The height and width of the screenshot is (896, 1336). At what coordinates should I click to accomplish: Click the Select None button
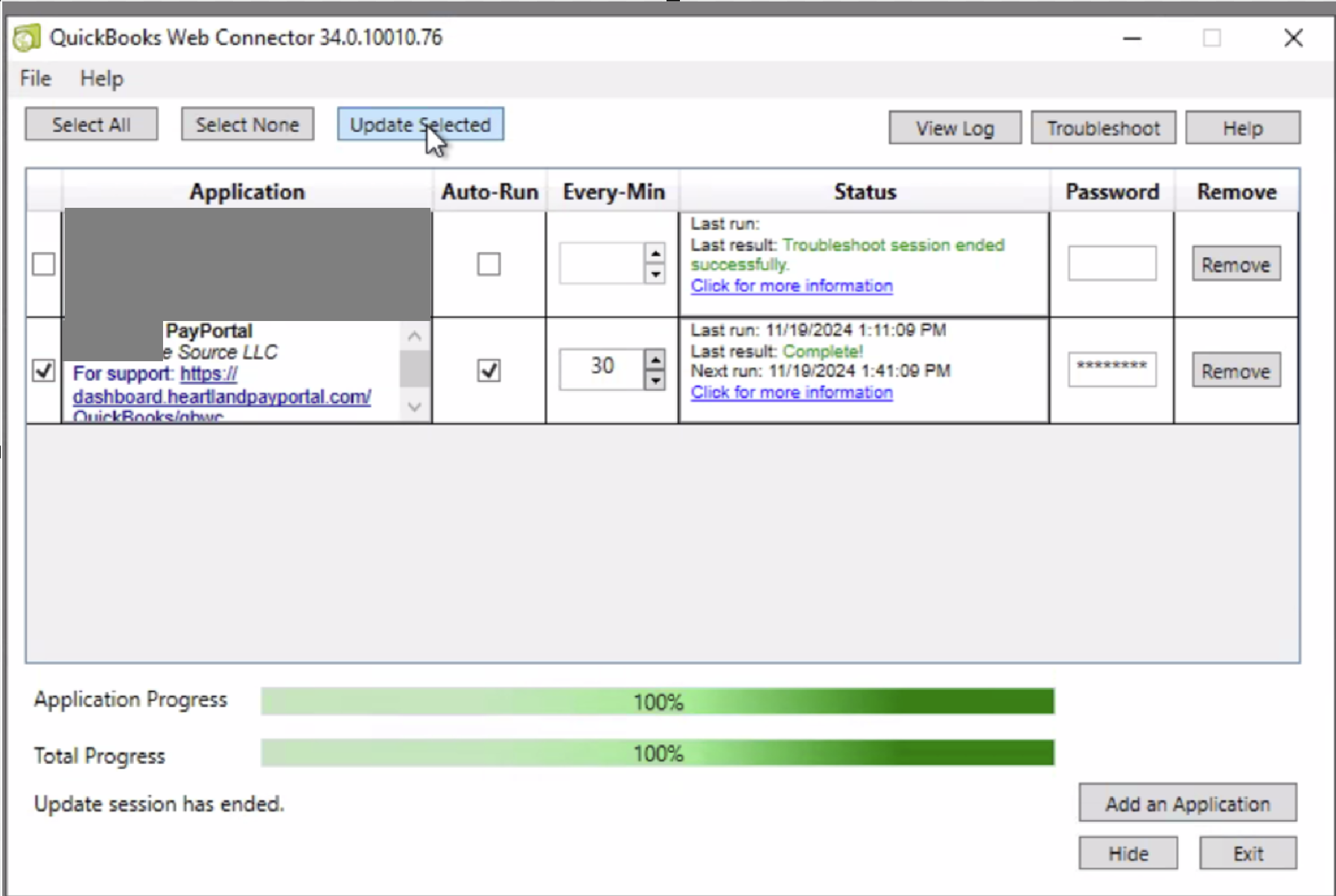click(x=247, y=124)
